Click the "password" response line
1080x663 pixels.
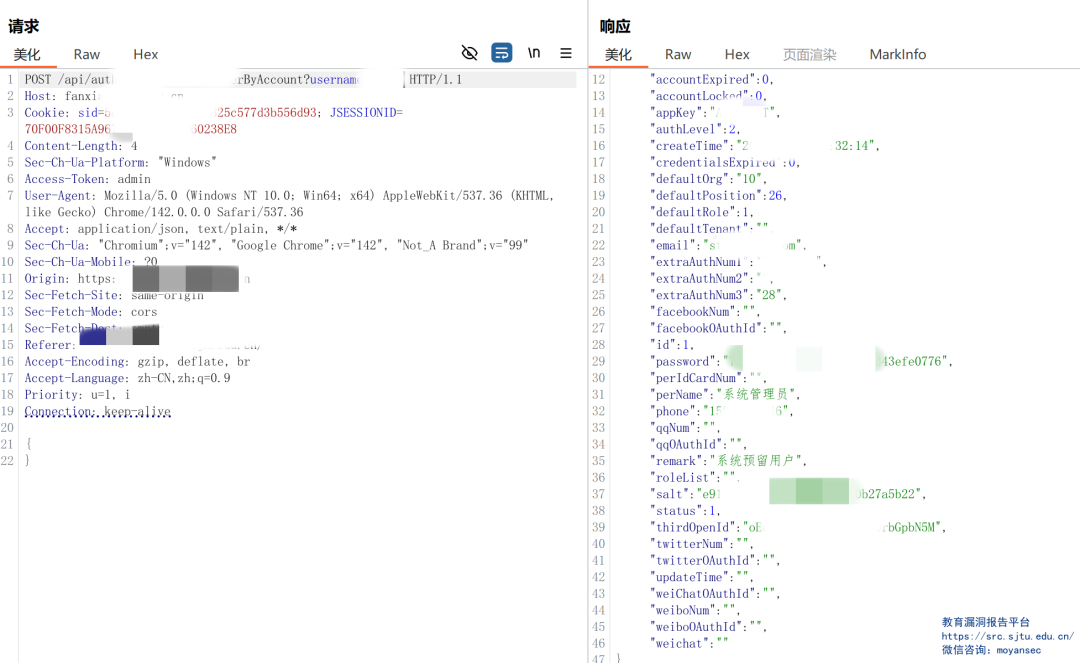[802, 361]
